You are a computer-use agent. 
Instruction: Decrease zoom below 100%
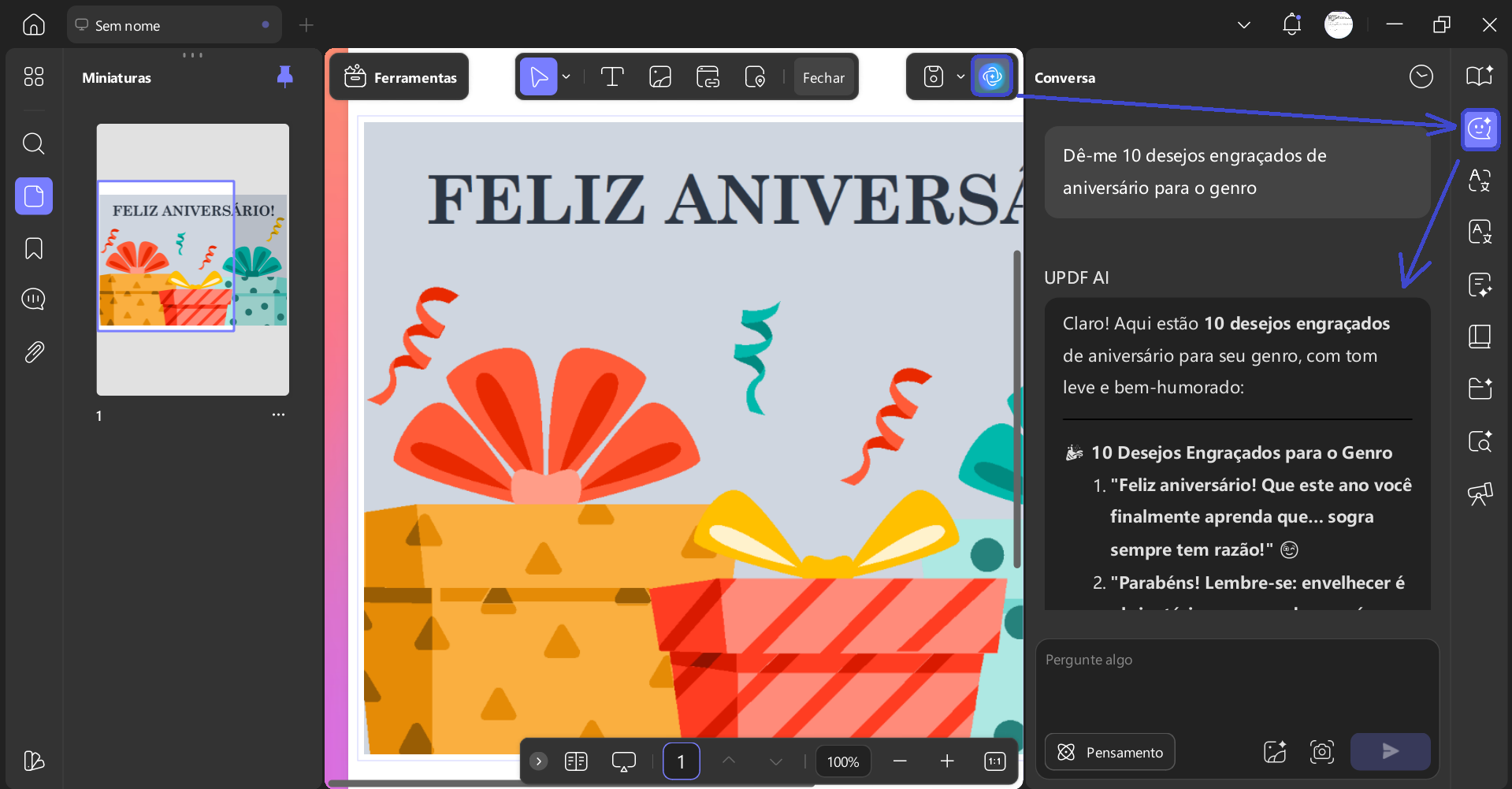(x=900, y=761)
